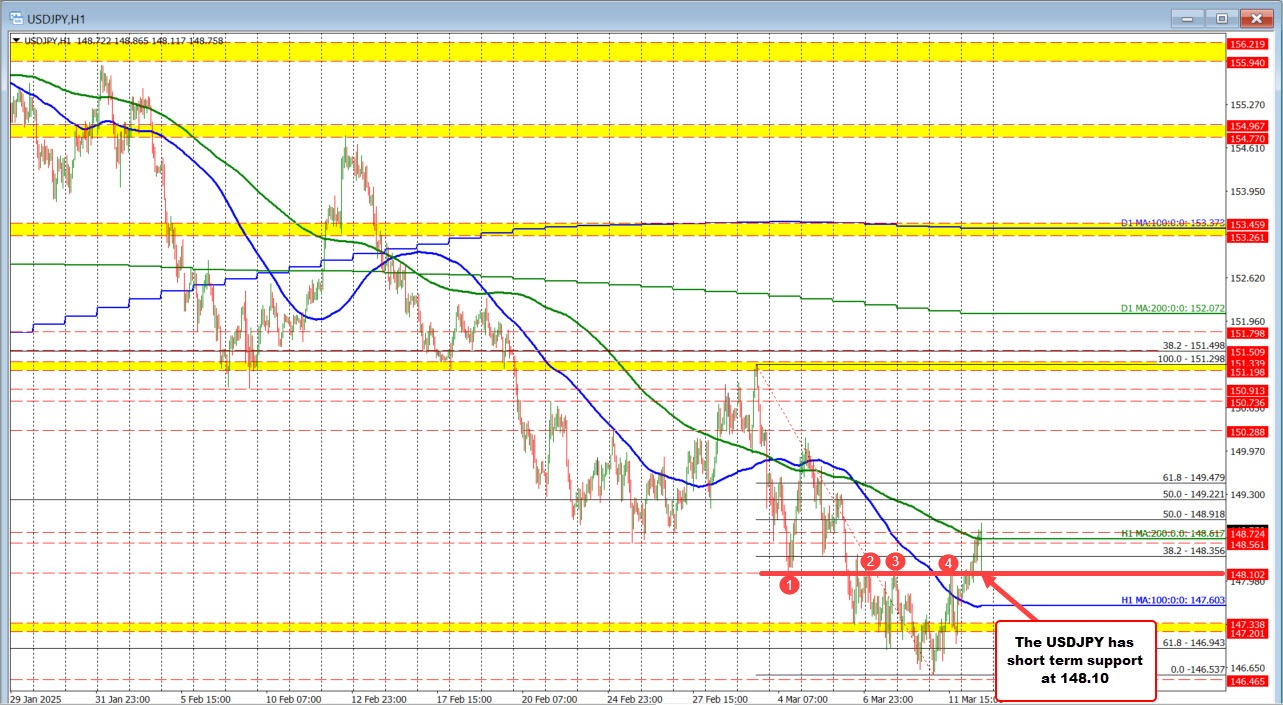This screenshot has height=705, width=1283.
Task: Select the '148.561' red price label
Action: (x=1246, y=545)
